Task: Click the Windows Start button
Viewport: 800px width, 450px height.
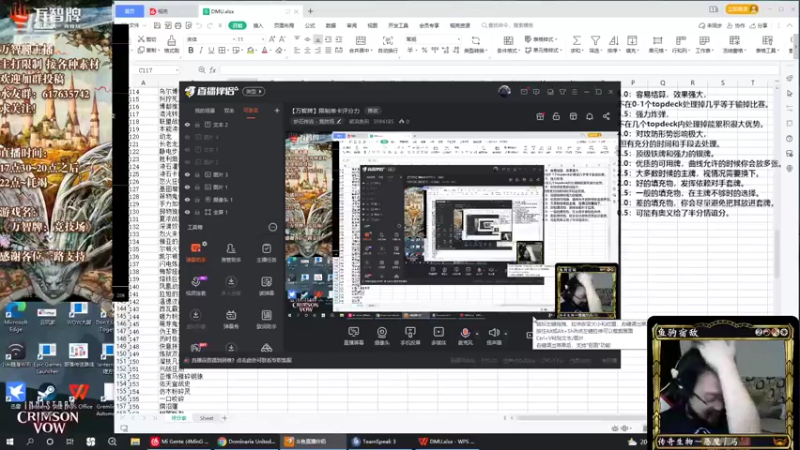Action: (10, 442)
